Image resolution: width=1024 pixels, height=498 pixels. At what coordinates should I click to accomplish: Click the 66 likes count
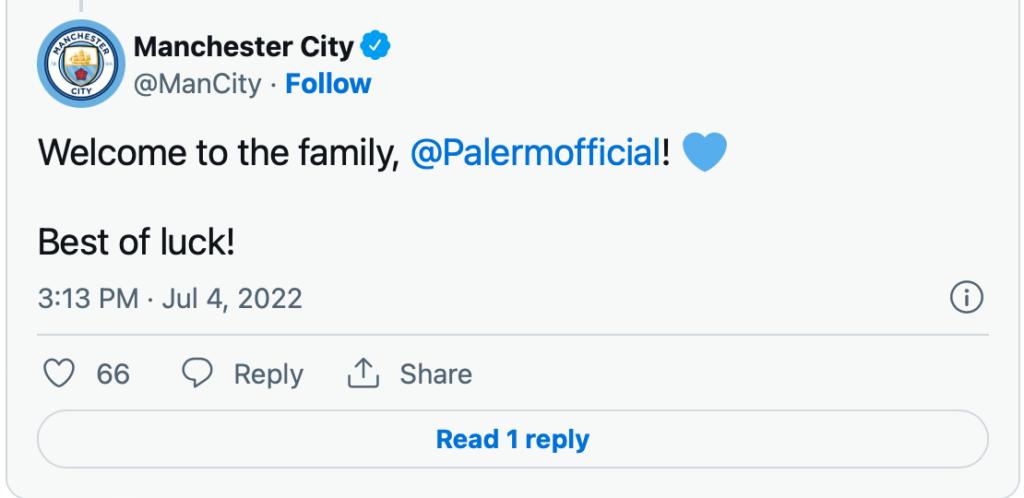pos(113,374)
